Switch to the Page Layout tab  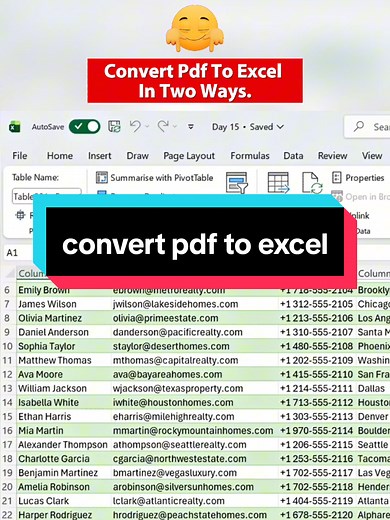pos(189,156)
